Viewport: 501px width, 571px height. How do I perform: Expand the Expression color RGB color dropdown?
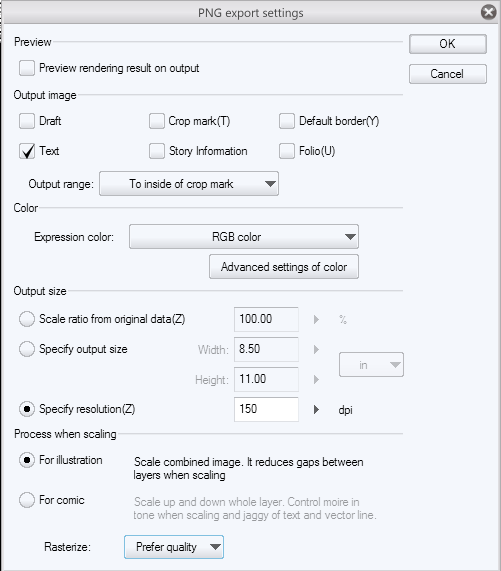(244, 237)
